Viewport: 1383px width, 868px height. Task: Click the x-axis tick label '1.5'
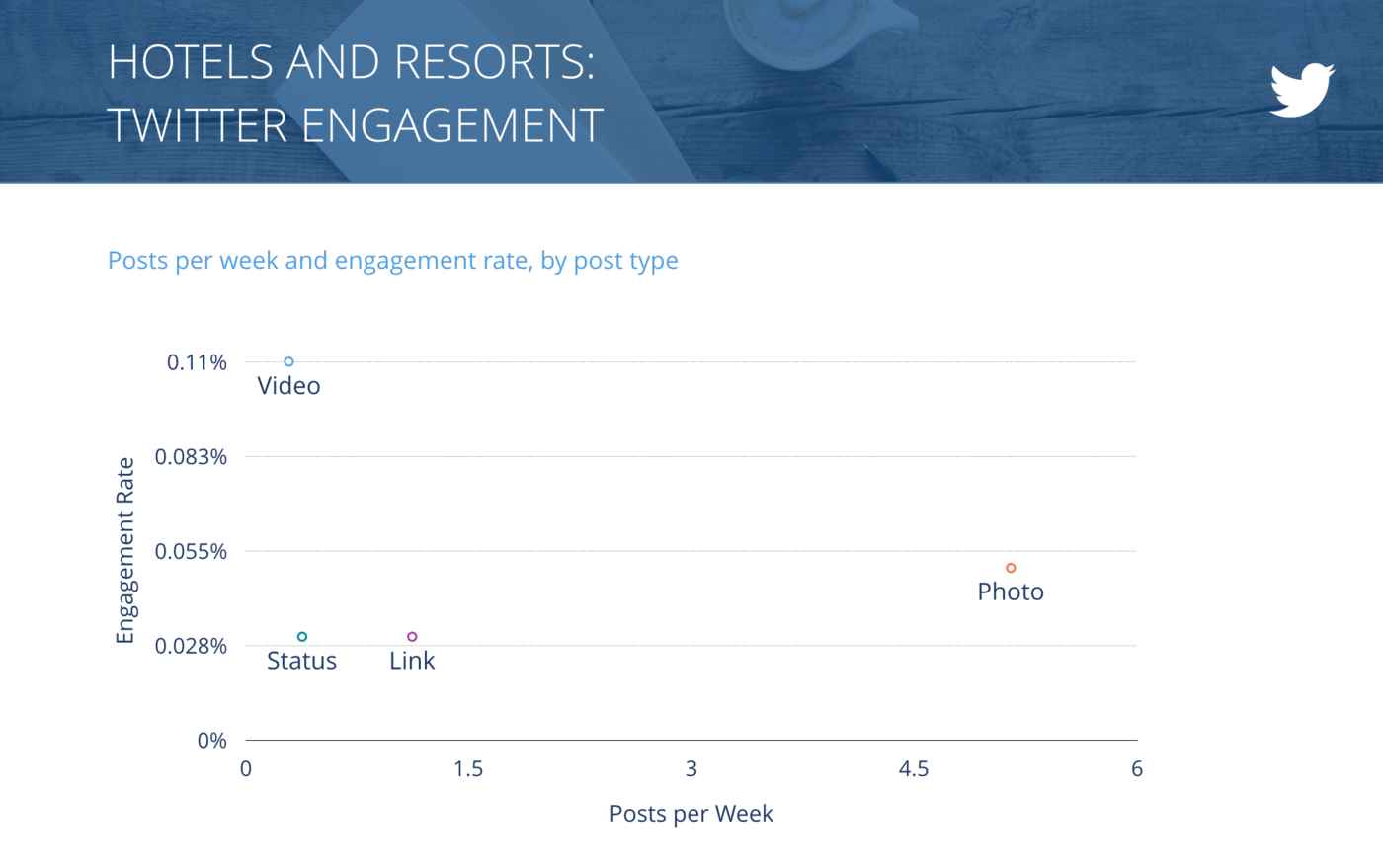[x=468, y=769]
